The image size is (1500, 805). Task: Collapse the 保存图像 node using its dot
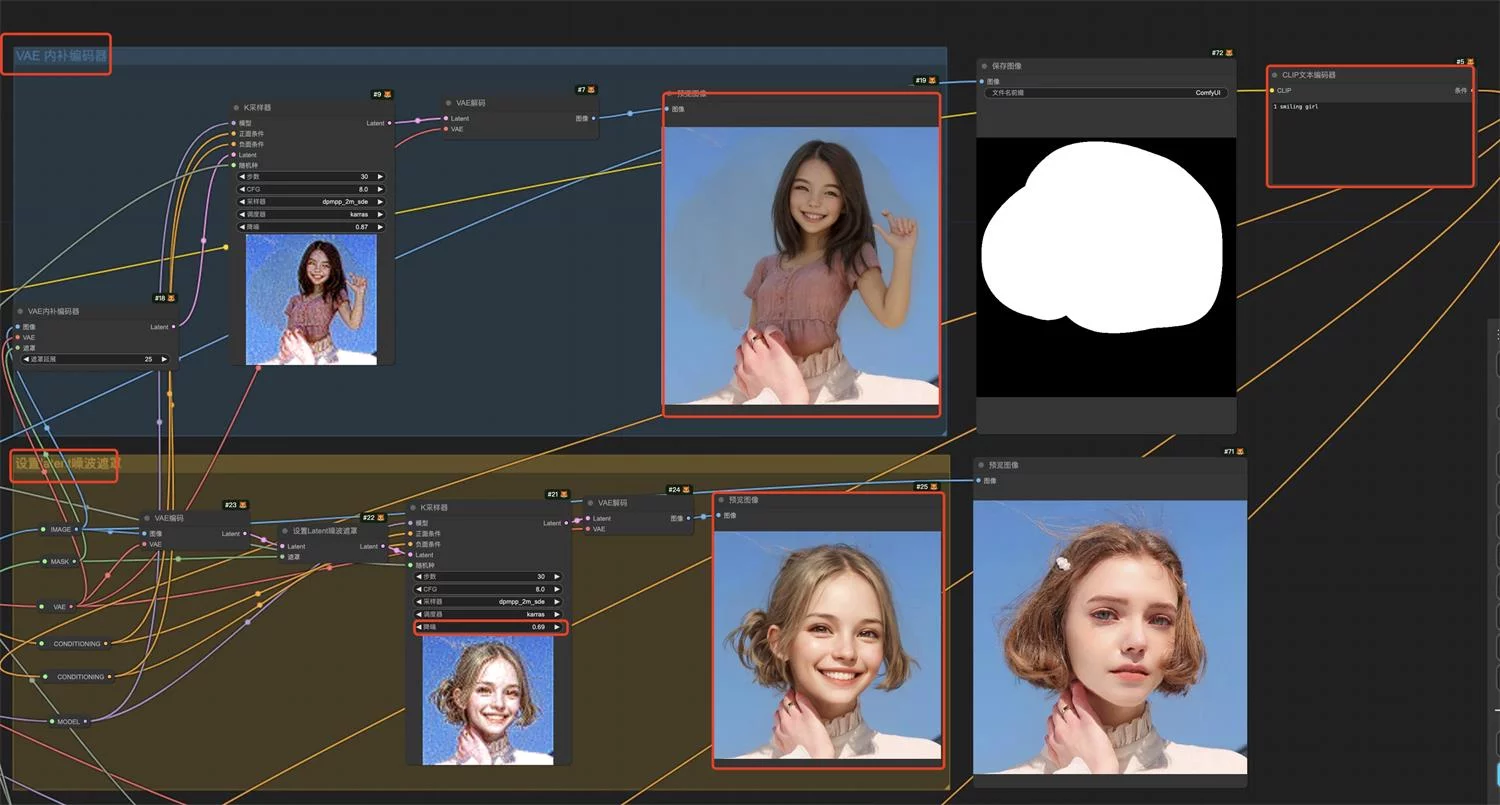pos(984,66)
